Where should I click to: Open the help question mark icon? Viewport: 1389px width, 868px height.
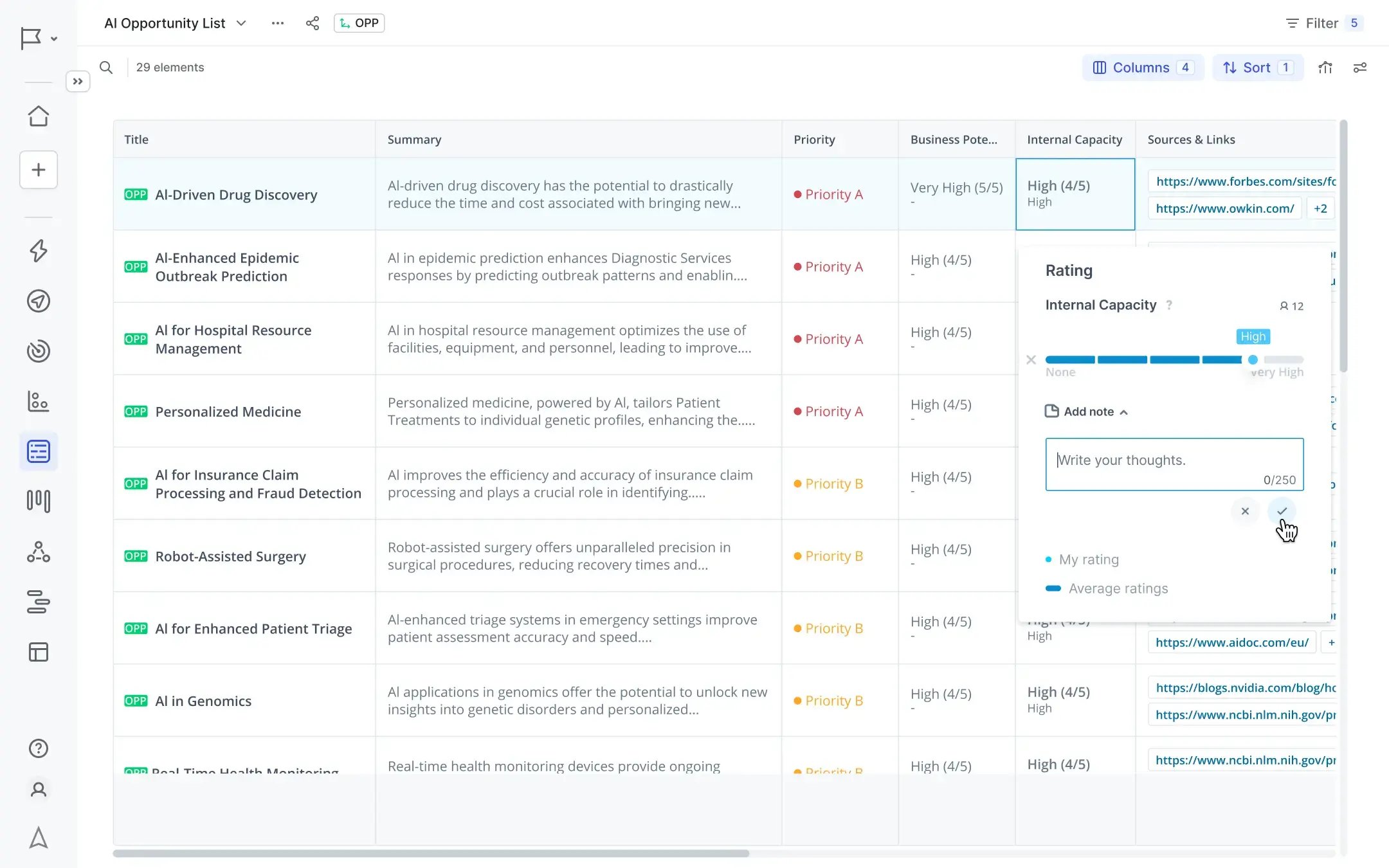(x=39, y=748)
